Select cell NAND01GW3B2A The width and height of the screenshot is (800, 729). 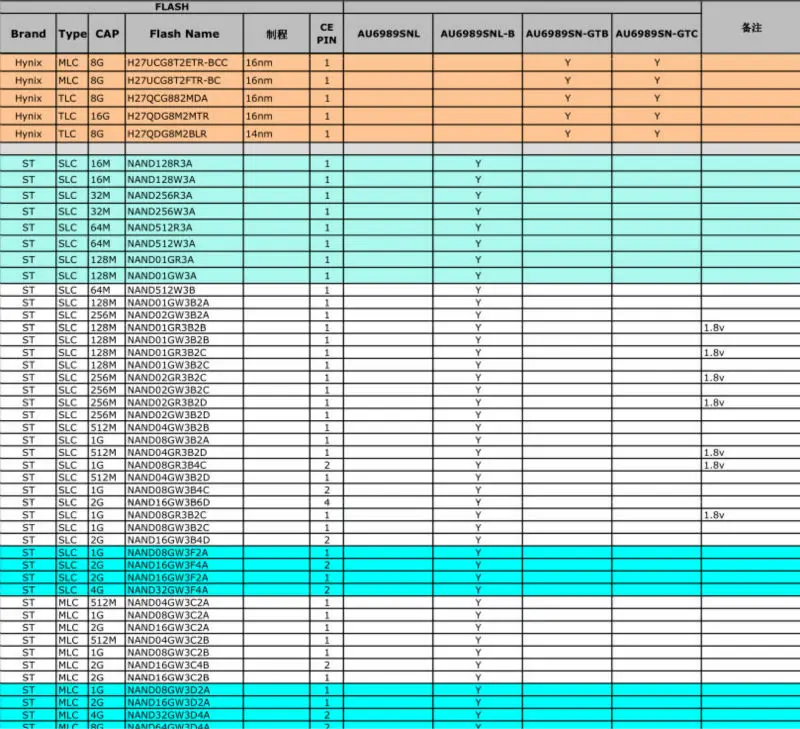tap(184, 303)
